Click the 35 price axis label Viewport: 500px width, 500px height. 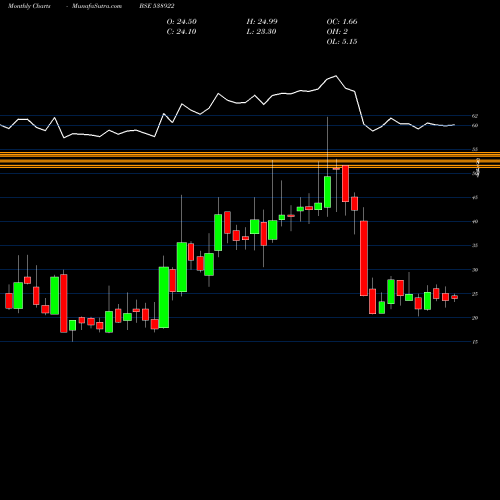pyautogui.click(x=475, y=246)
